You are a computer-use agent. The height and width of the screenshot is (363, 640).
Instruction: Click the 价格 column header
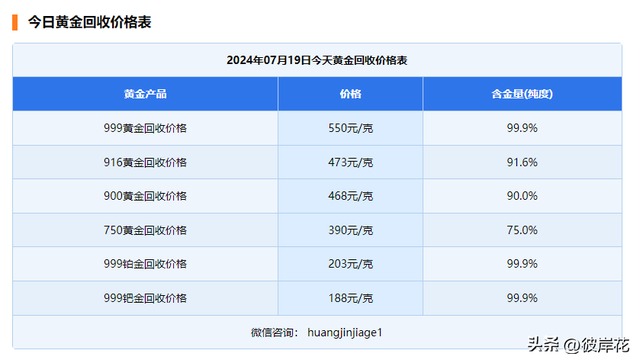click(351, 94)
